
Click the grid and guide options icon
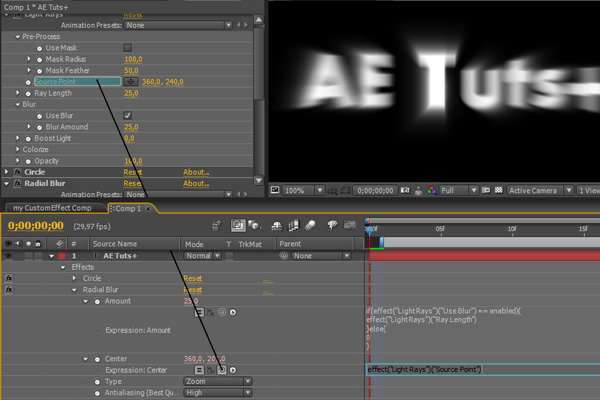click(x=332, y=190)
